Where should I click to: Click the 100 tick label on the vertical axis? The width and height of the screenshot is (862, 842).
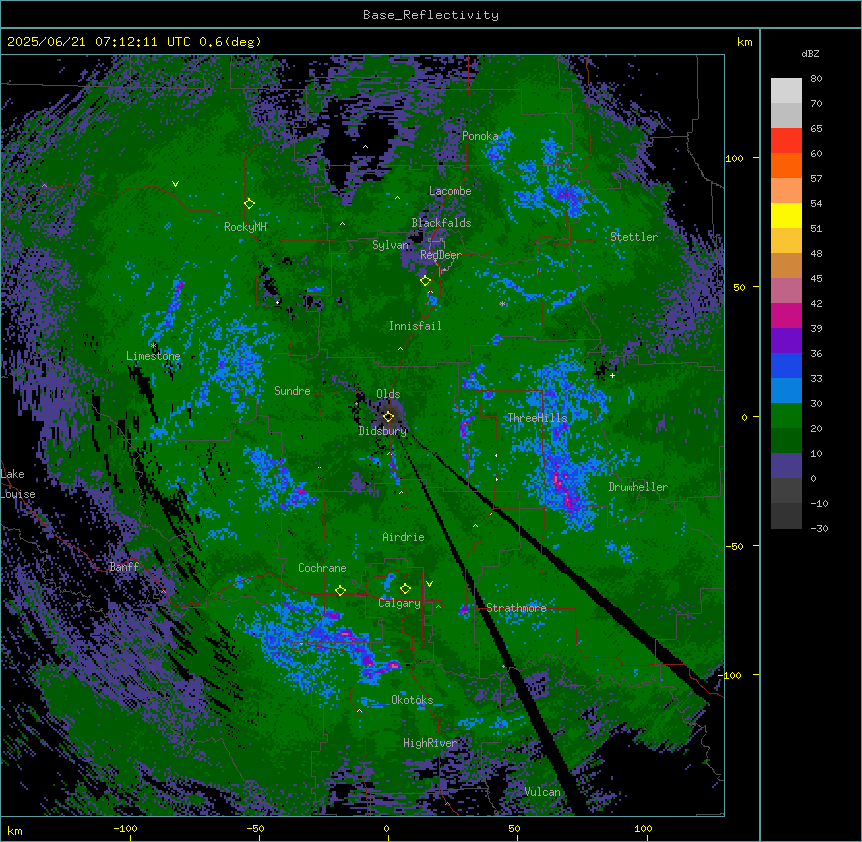point(734,158)
